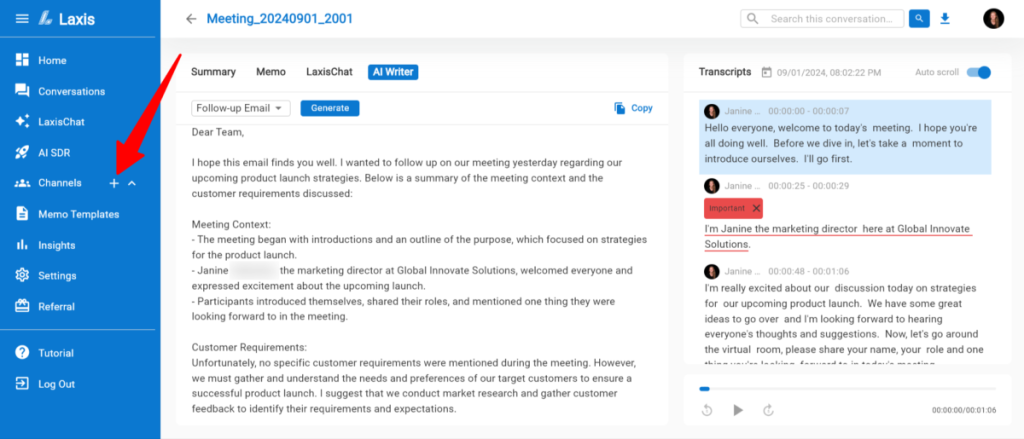
Task: Collapse the Channels section chevron
Action: coord(132,183)
